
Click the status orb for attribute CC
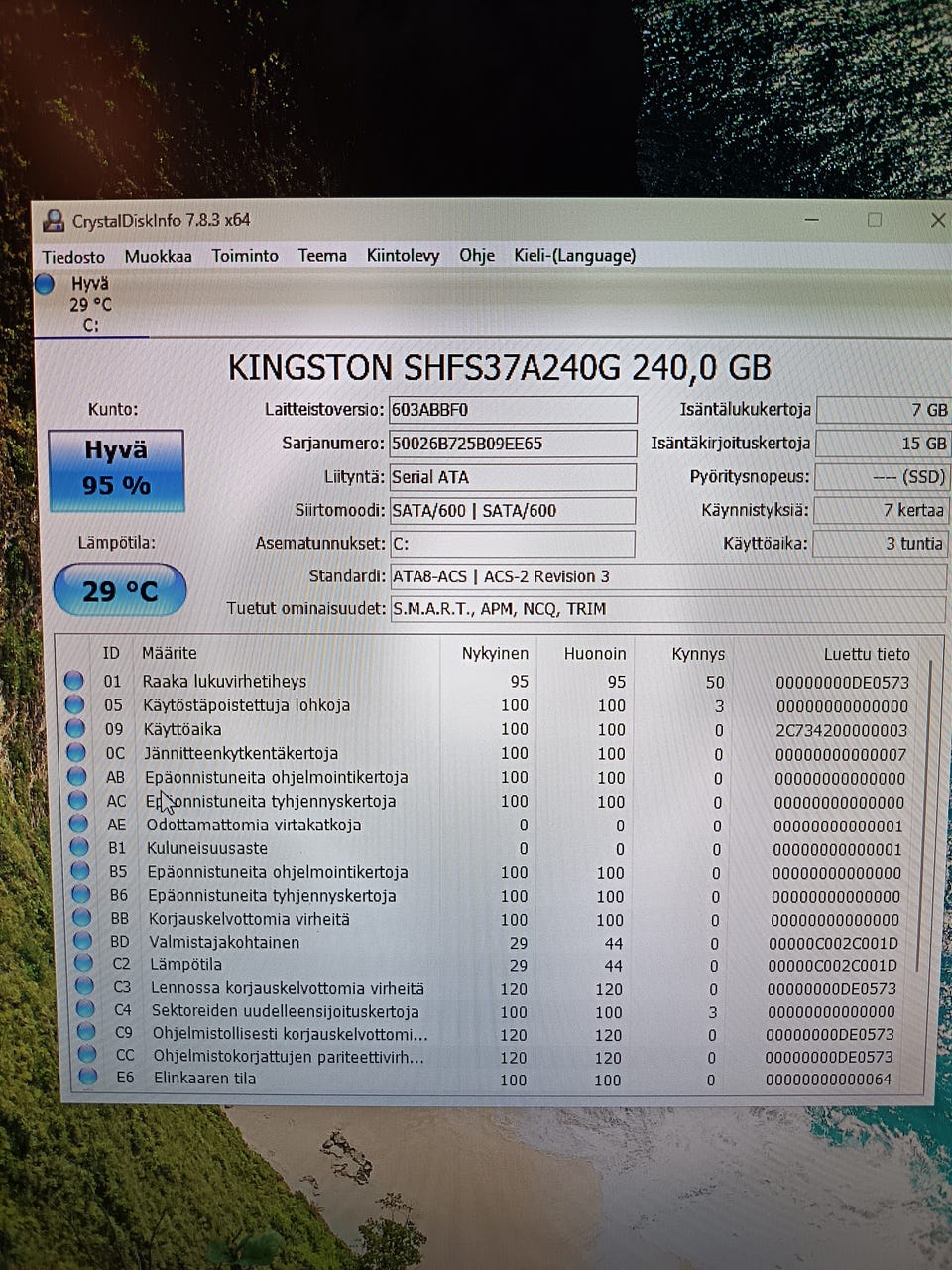click(x=87, y=1056)
